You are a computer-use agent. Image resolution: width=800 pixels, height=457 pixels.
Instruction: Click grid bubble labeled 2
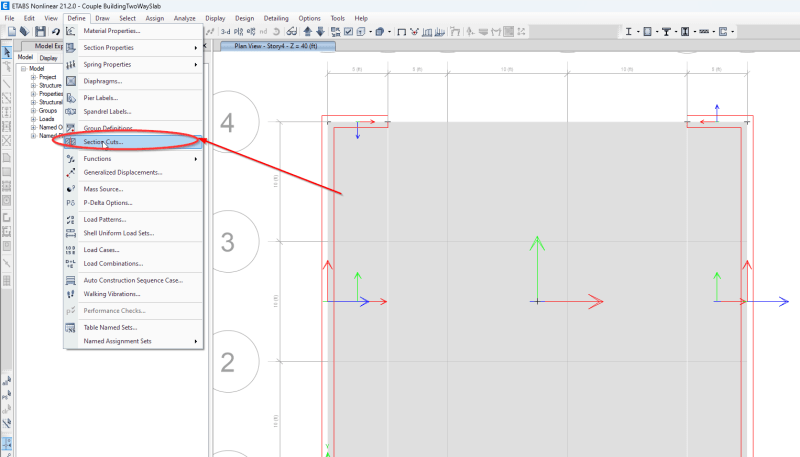[x=228, y=362]
